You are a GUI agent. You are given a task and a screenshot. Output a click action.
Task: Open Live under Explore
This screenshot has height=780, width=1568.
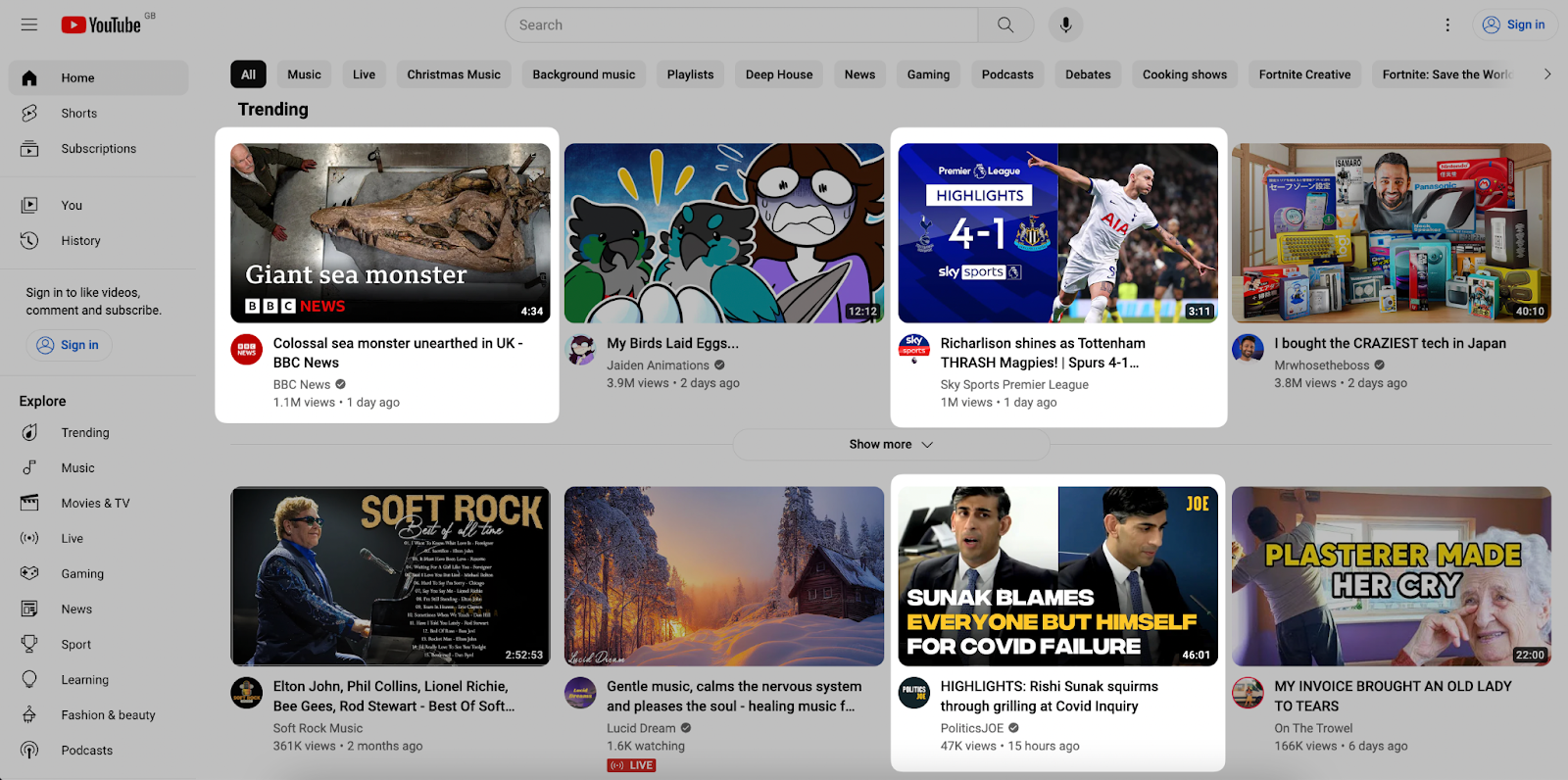pos(98,538)
